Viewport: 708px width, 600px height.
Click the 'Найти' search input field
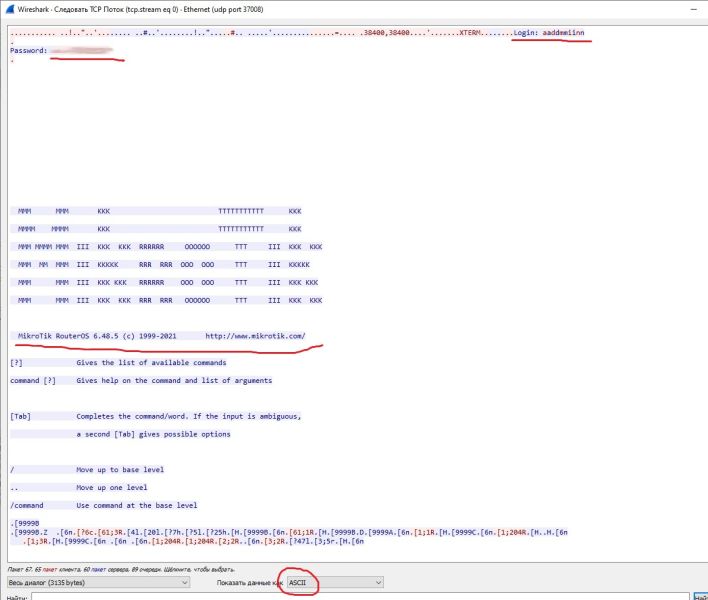pyautogui.click(x=360, y=597)
